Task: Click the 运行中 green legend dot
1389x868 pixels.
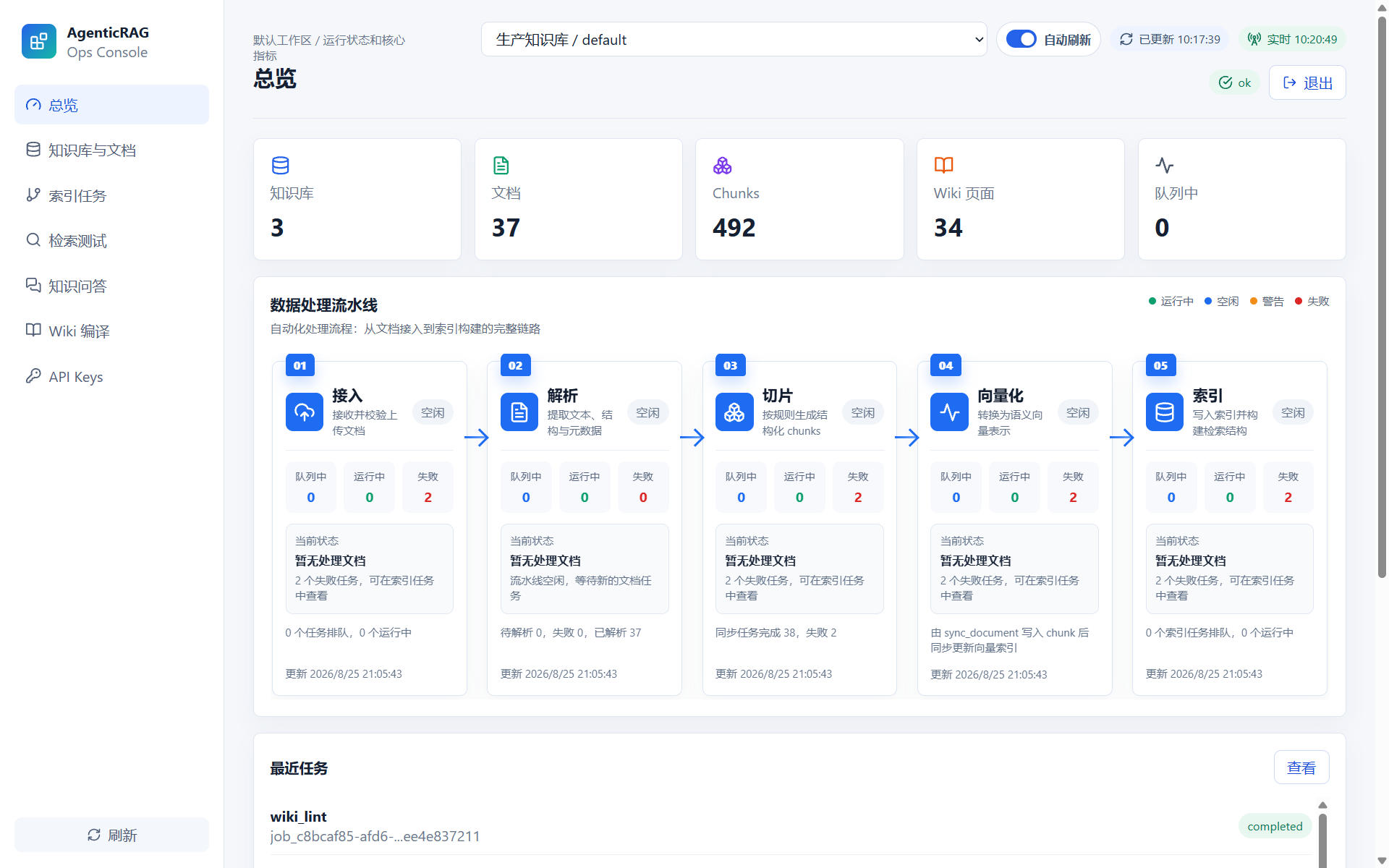Action: 1152,301
